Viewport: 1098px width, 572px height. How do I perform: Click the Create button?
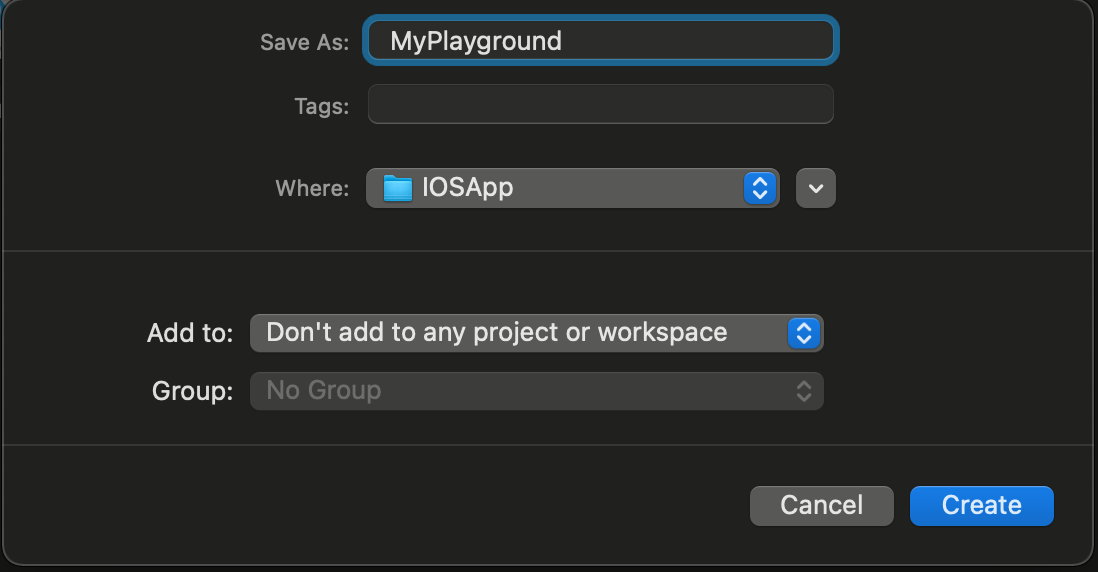982,505
